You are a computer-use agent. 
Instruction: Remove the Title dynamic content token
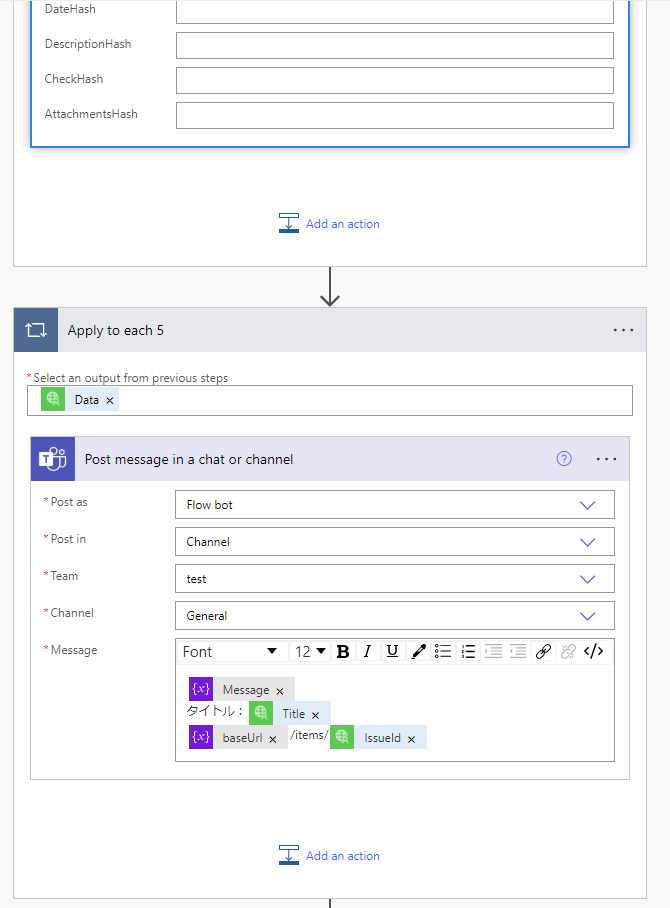[316, 715]
